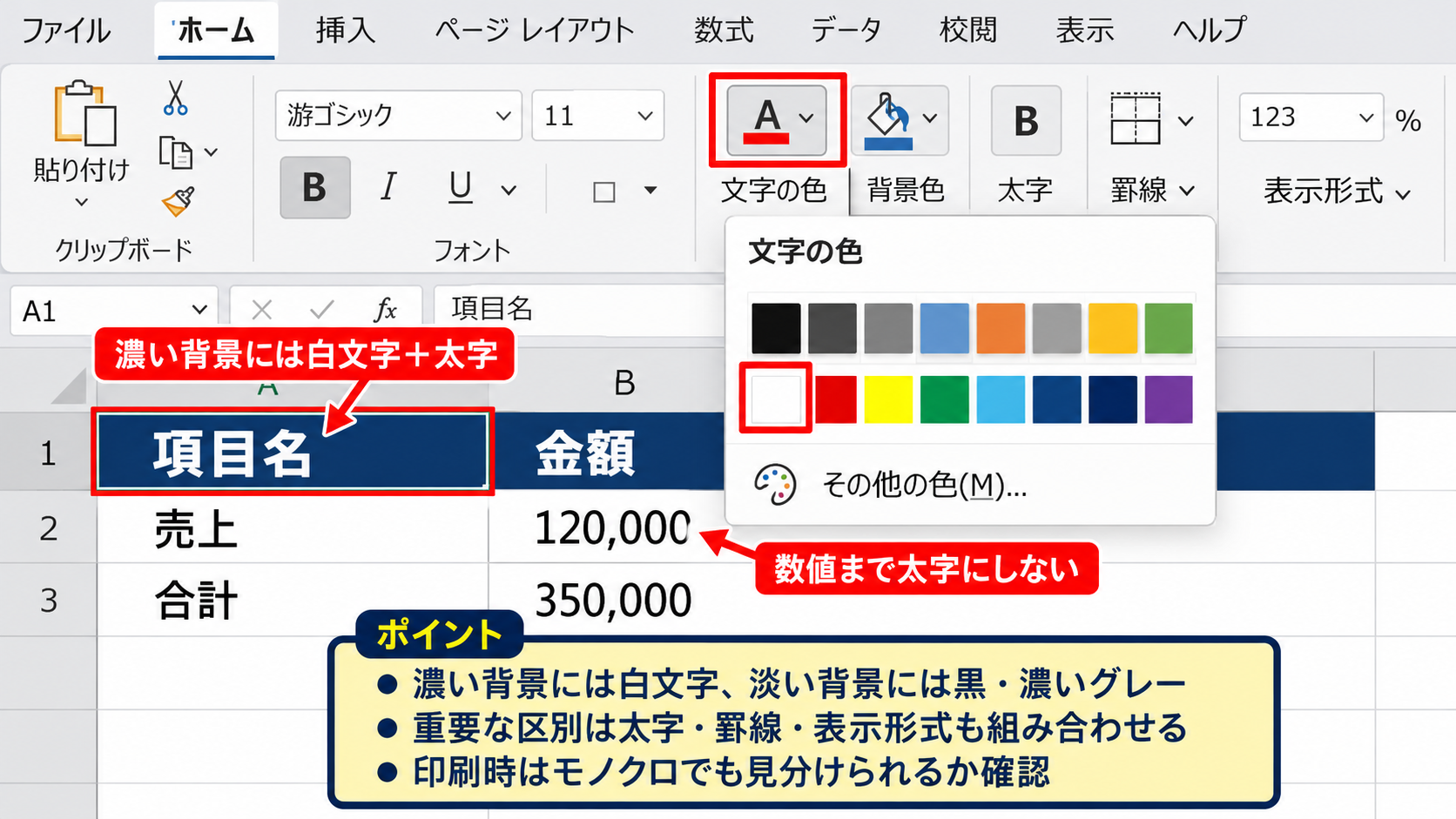
Task: Click the formula bar cancel X icon
Action: click(261, 310)
